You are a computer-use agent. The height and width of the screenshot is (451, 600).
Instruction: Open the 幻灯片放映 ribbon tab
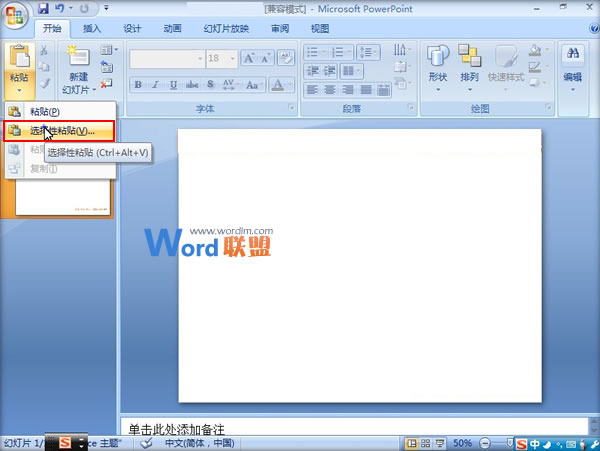(226, 28)
